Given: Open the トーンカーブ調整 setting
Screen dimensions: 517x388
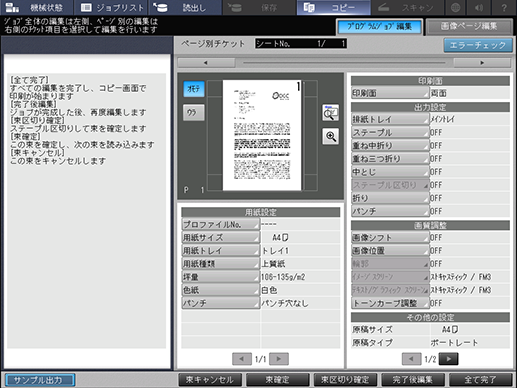Looking at the screenshot, I should [390, 303].
